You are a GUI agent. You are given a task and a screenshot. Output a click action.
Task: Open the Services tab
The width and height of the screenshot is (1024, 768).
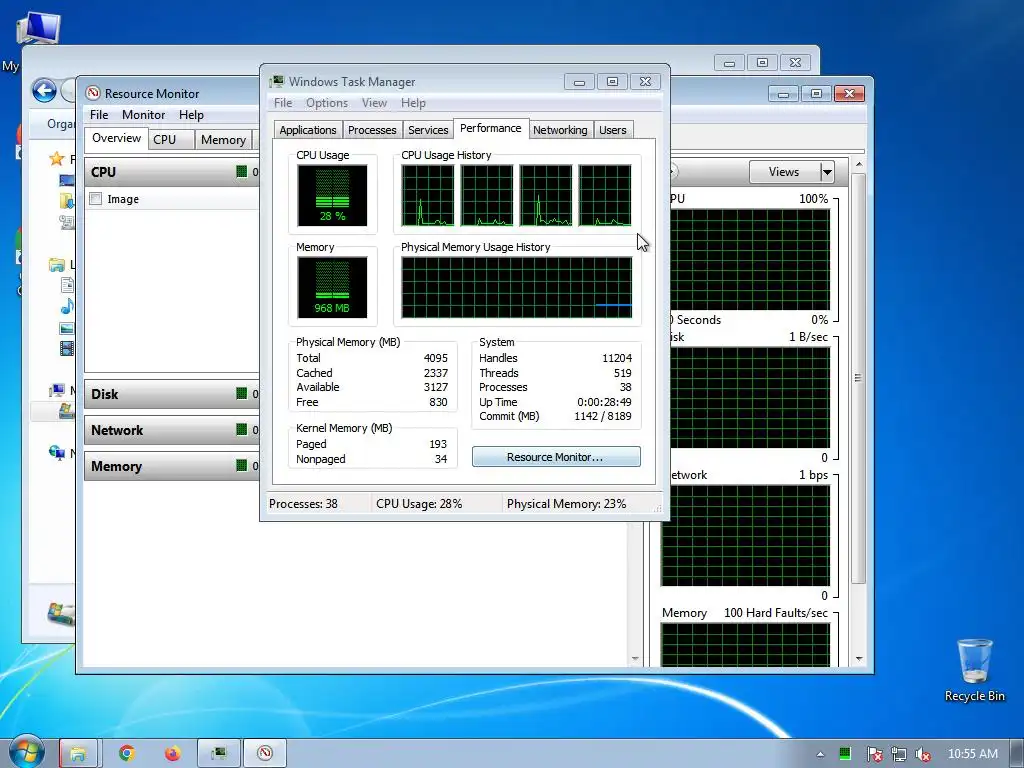click(x=428, y=130)
